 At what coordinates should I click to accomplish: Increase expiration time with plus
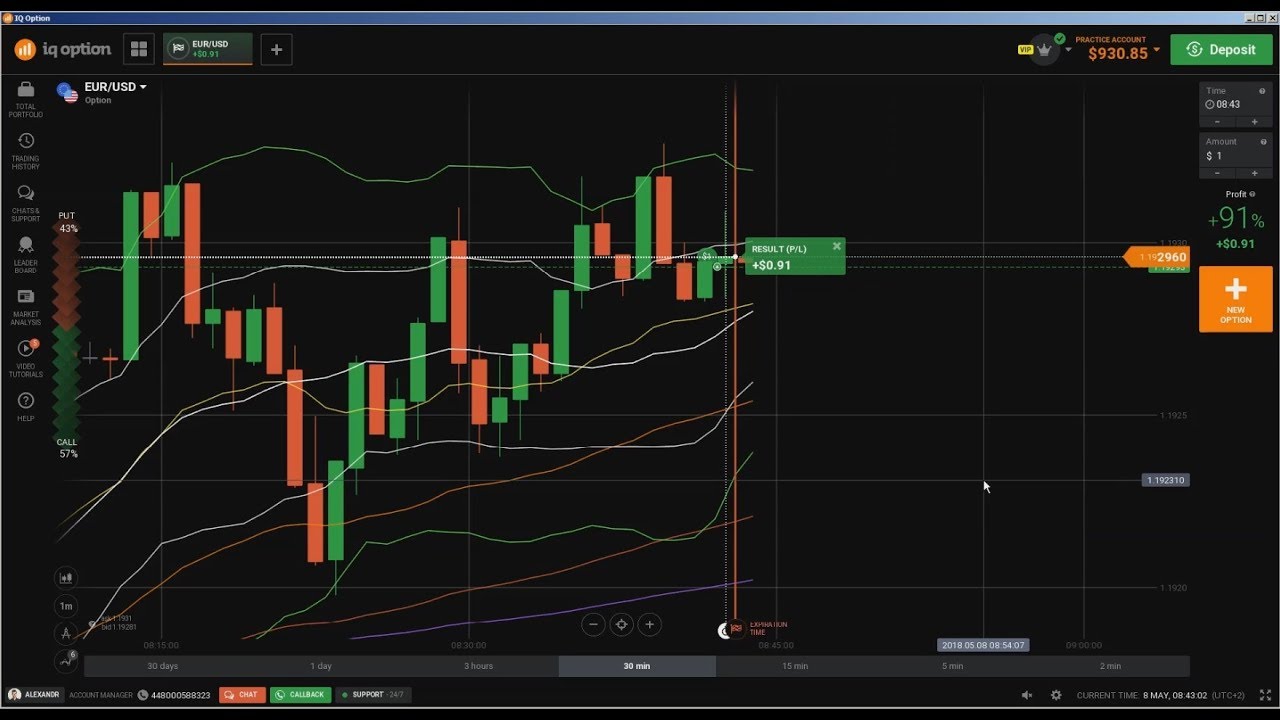1254,122
